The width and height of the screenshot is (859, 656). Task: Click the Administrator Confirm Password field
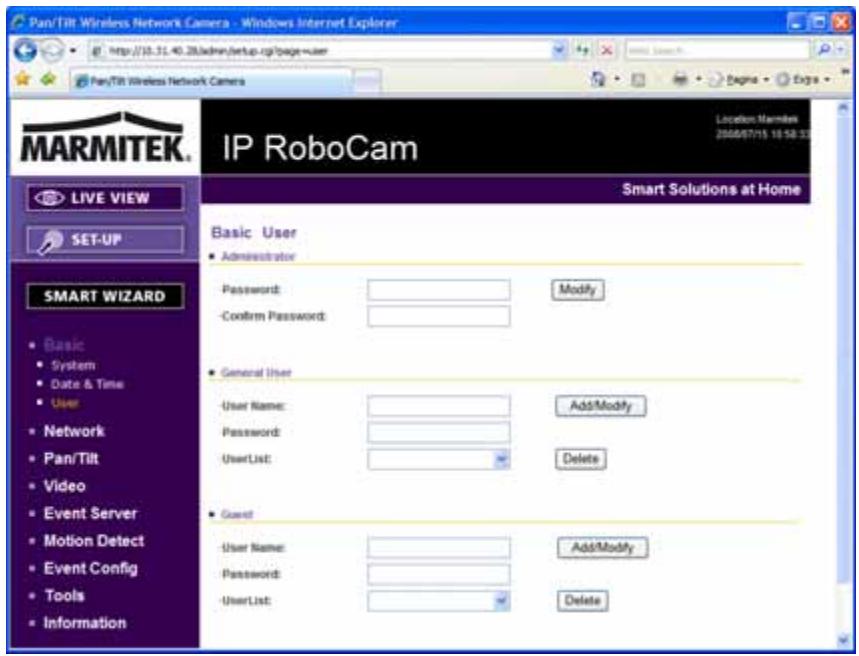[439, 316]
